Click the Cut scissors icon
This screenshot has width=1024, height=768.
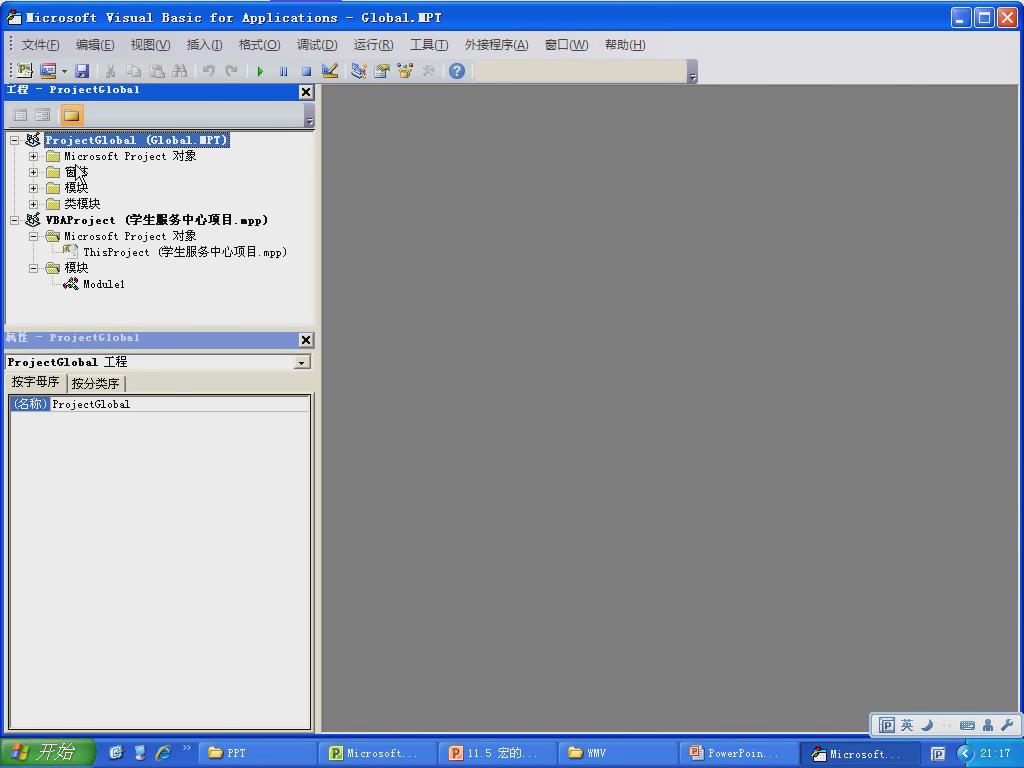tap(110, 71)
